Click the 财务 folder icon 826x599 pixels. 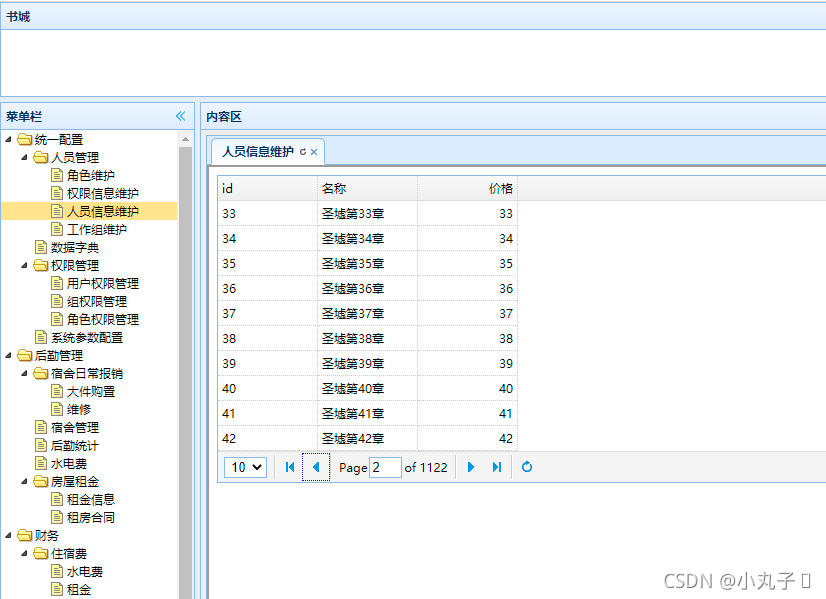point(24,536)
